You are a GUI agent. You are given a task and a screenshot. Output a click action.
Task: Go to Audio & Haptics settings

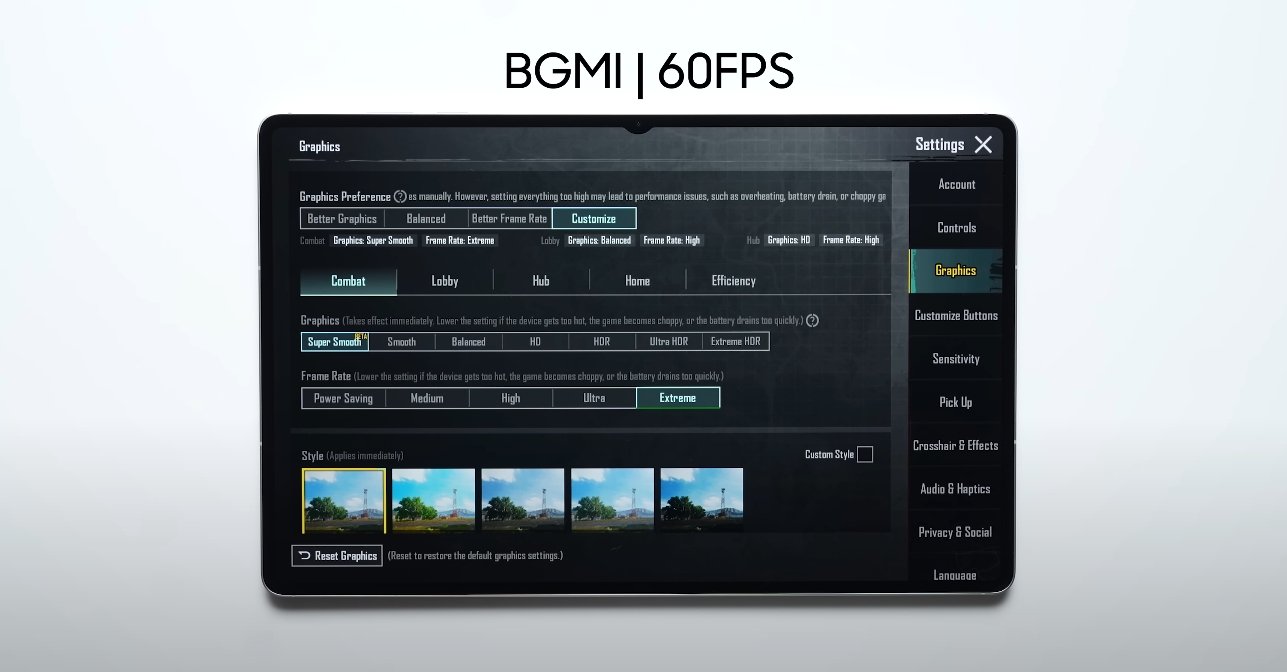point(955,489)
